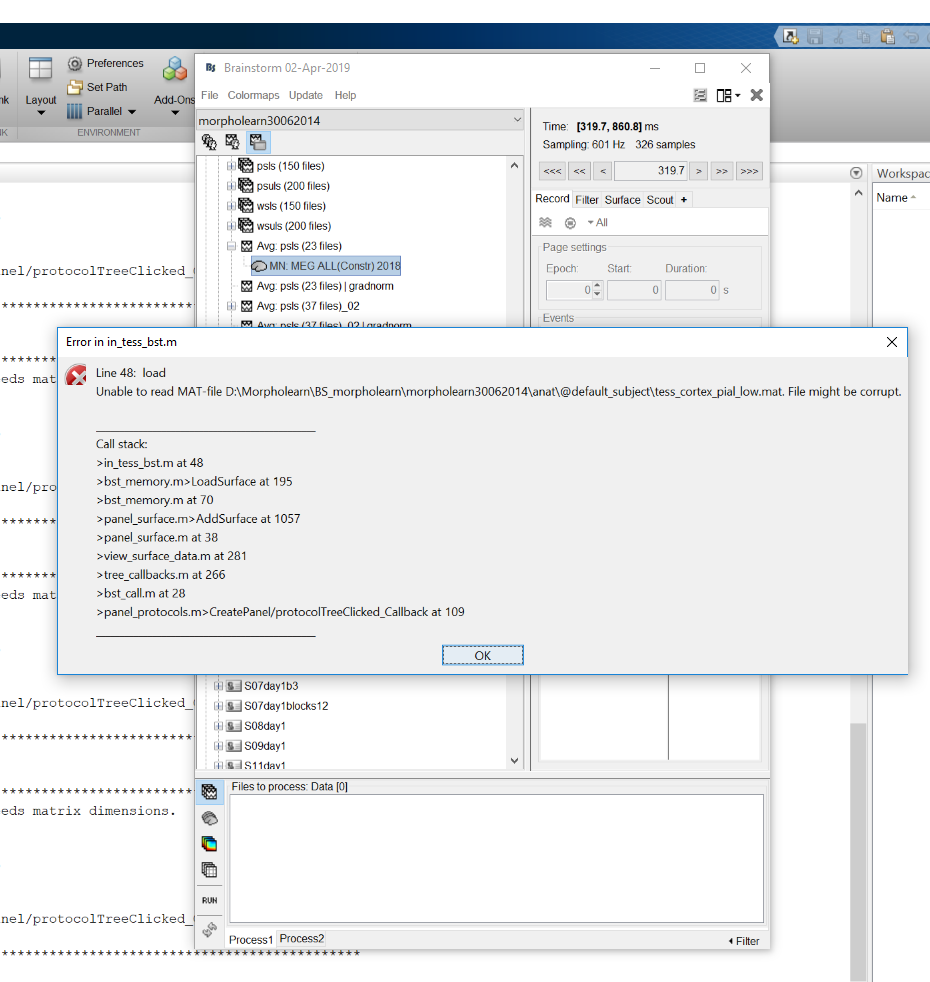Select process matrix type icon
The width and height of the screenshot is (930, 982).
pyautogui.click(x=209, y=870)
